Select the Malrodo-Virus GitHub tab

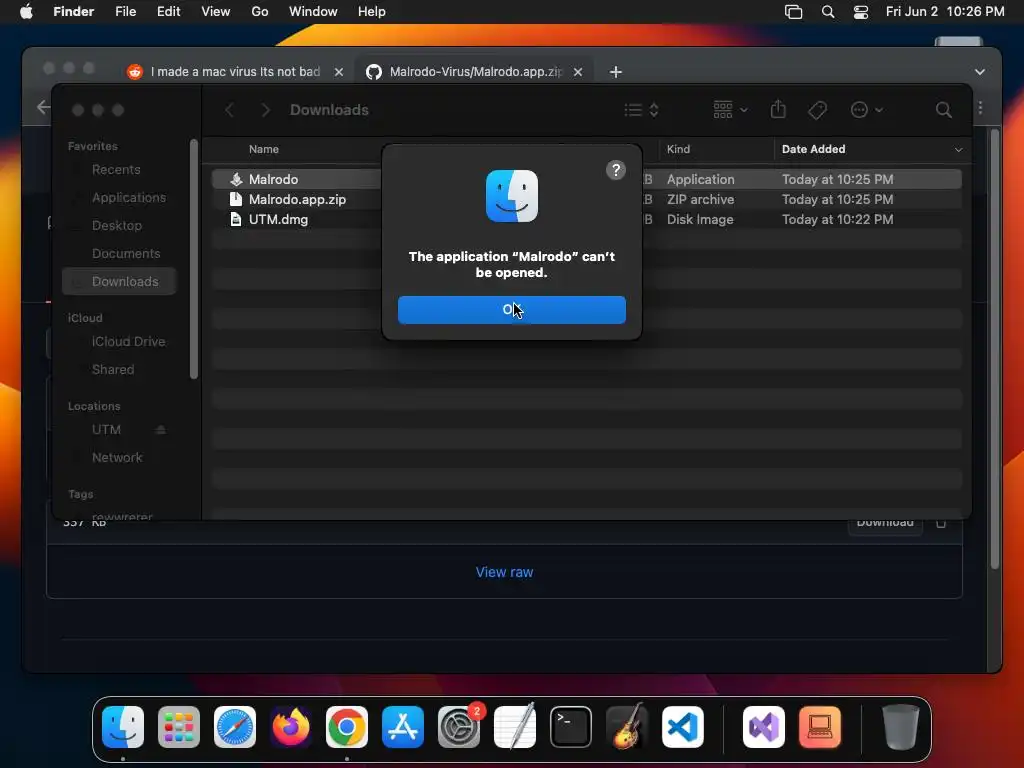[x=475, y=72]
